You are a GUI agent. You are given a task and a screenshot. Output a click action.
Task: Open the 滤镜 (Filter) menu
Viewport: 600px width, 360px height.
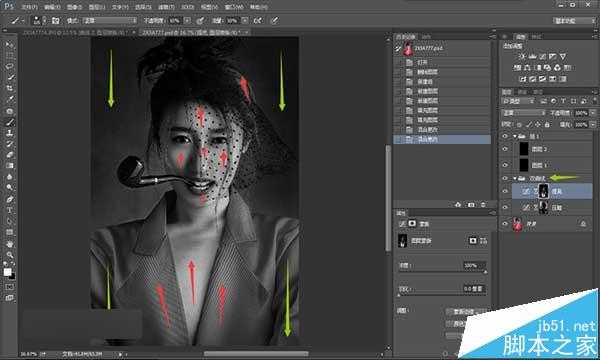pyautogui.click(x=166, y=7)
